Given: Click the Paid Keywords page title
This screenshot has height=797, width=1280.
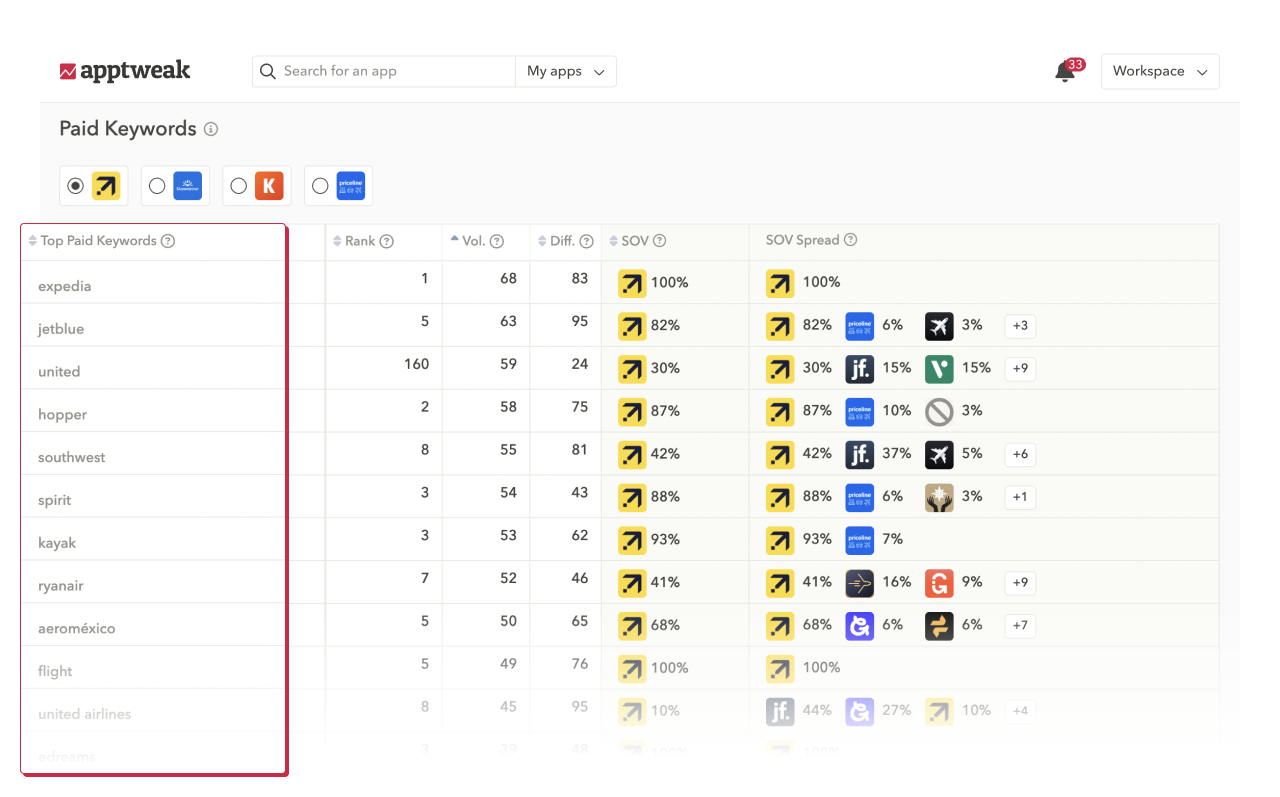Looking at the screenshot, I should (x=128, y=129).
